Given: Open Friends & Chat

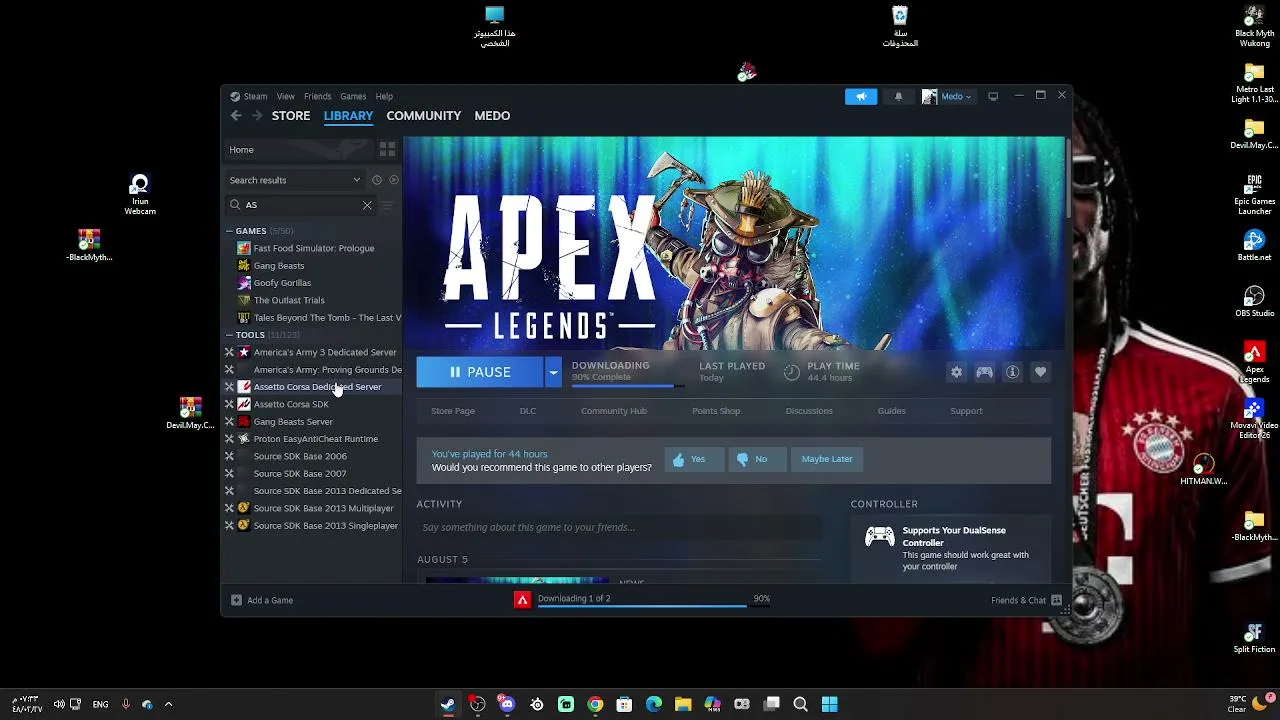Looking at the screenshot, I should 1026,600.
